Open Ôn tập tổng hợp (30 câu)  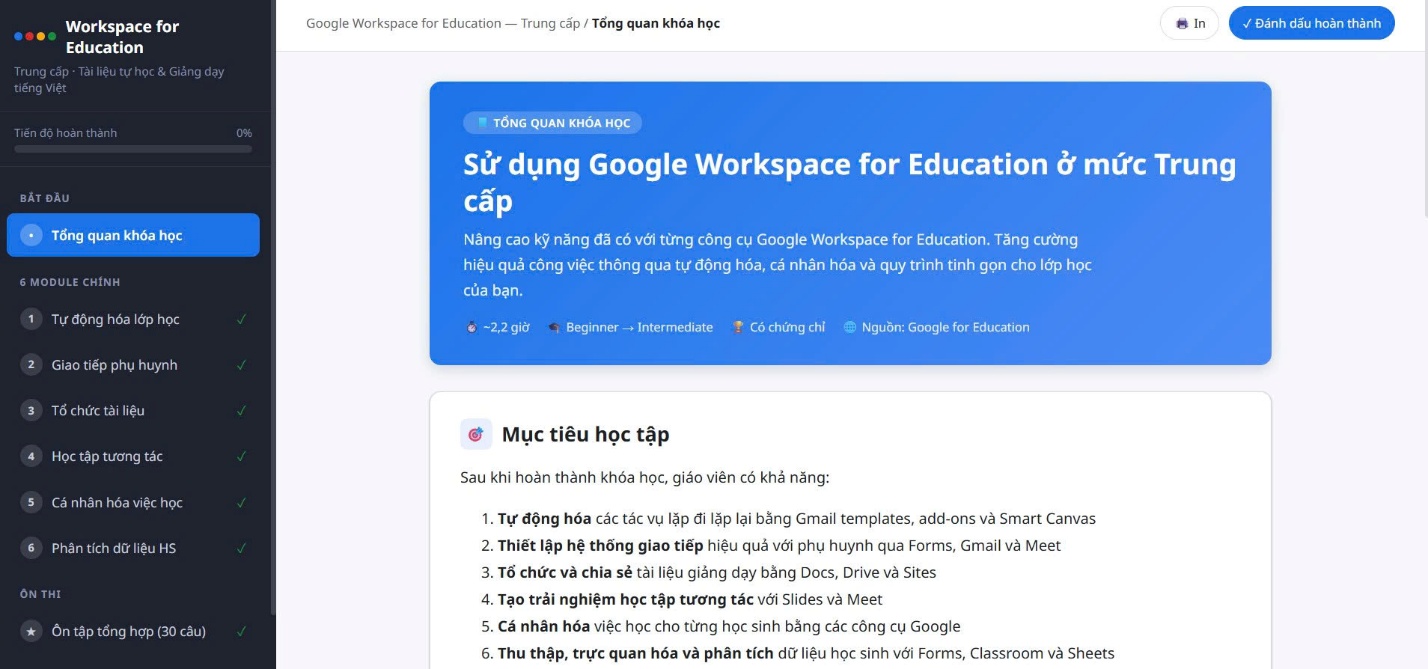(133, 631)
